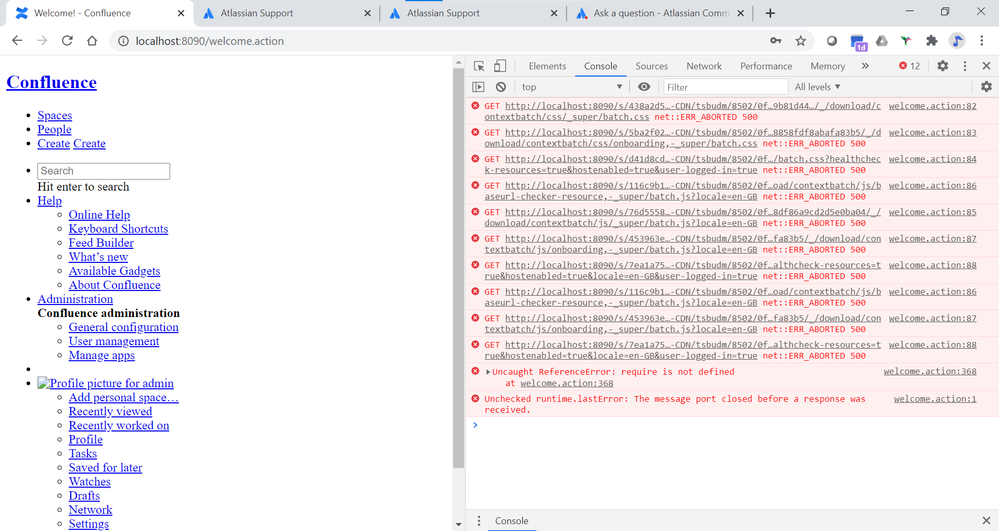The width and height of the screenshot is (999, 531).
Task: Bookmark this page with the star
Action: pyautogui.click(x=801, y=41)
